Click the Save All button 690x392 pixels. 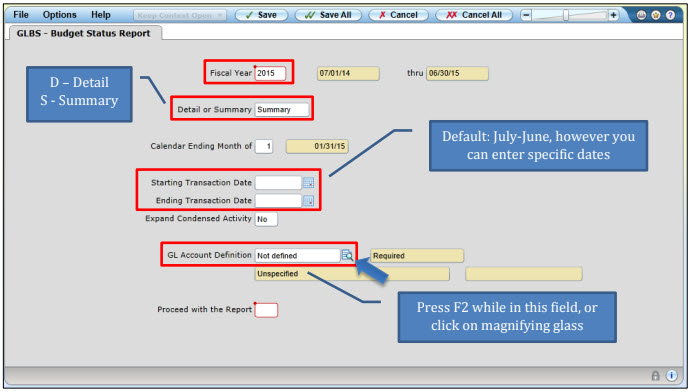coord(328,15)
